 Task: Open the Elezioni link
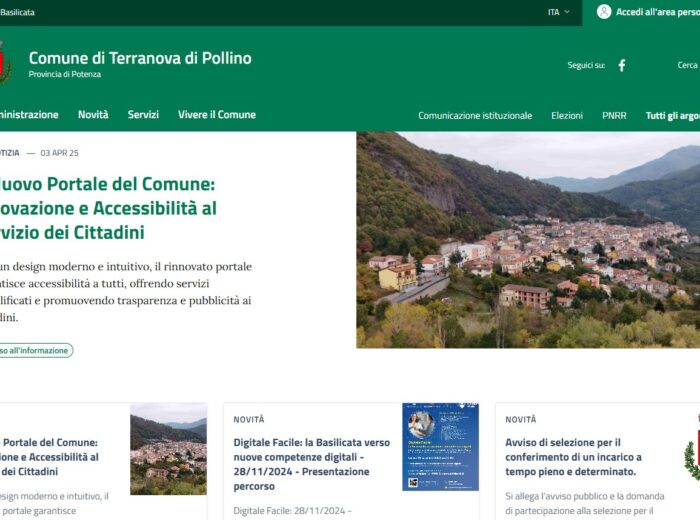click(x=567, y=116)
